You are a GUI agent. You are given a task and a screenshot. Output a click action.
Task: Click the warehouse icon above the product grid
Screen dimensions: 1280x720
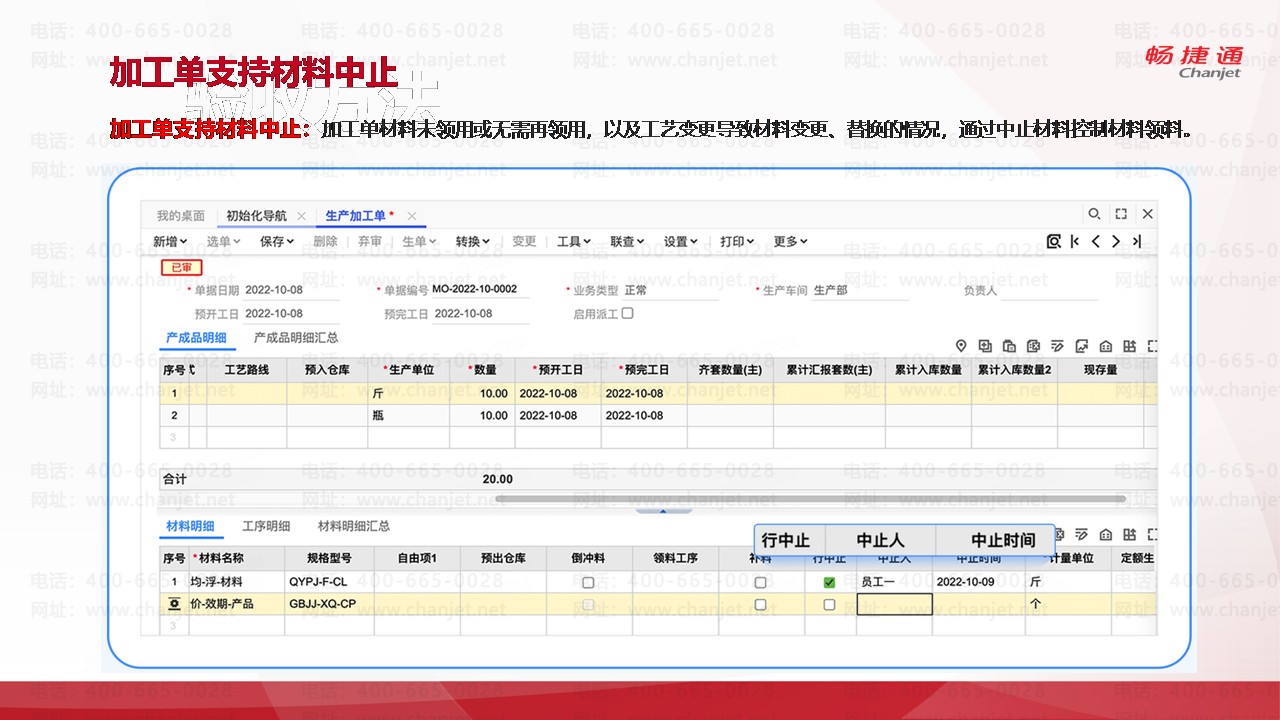pos(1105,346)
